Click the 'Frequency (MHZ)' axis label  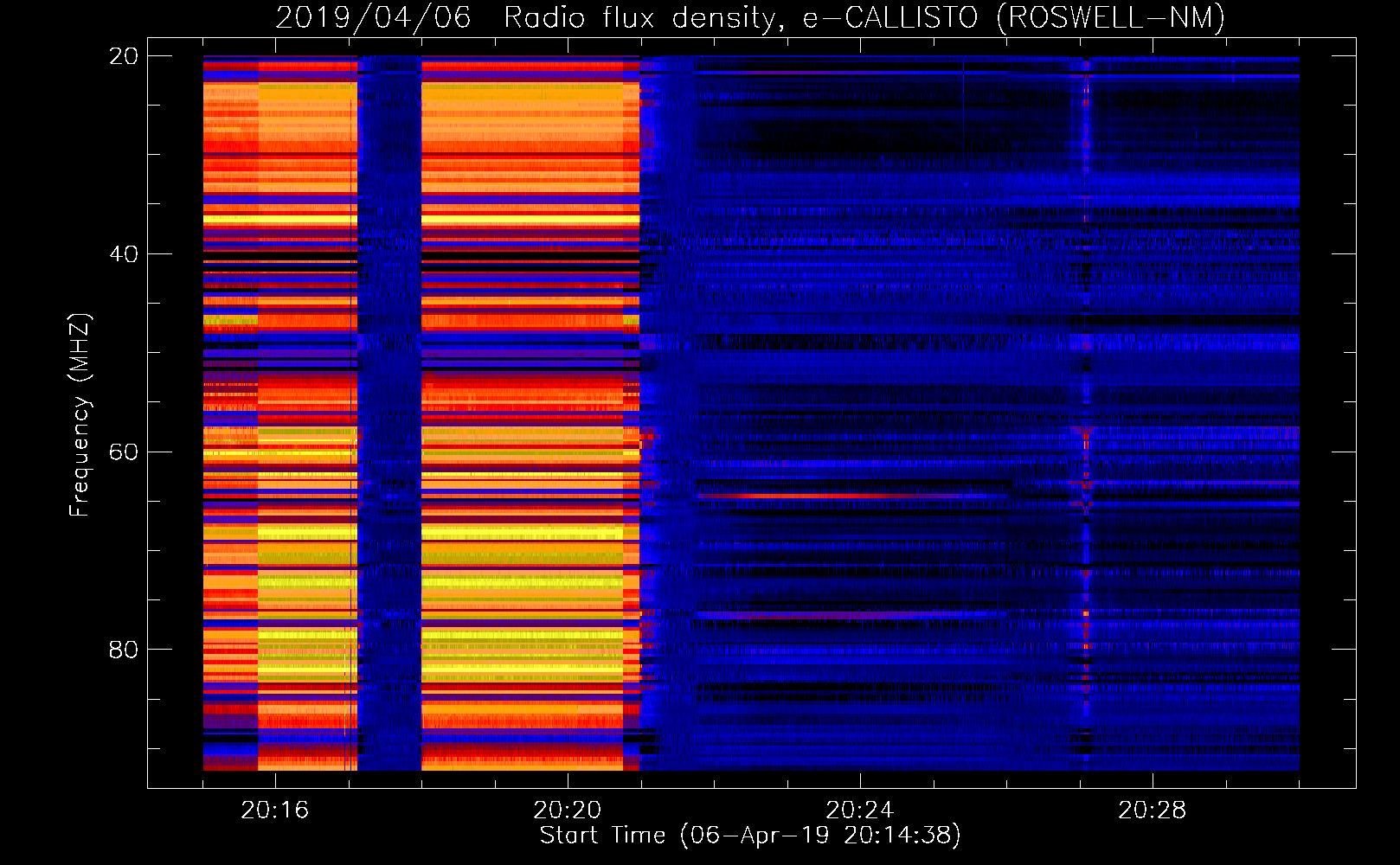point(79,415)
